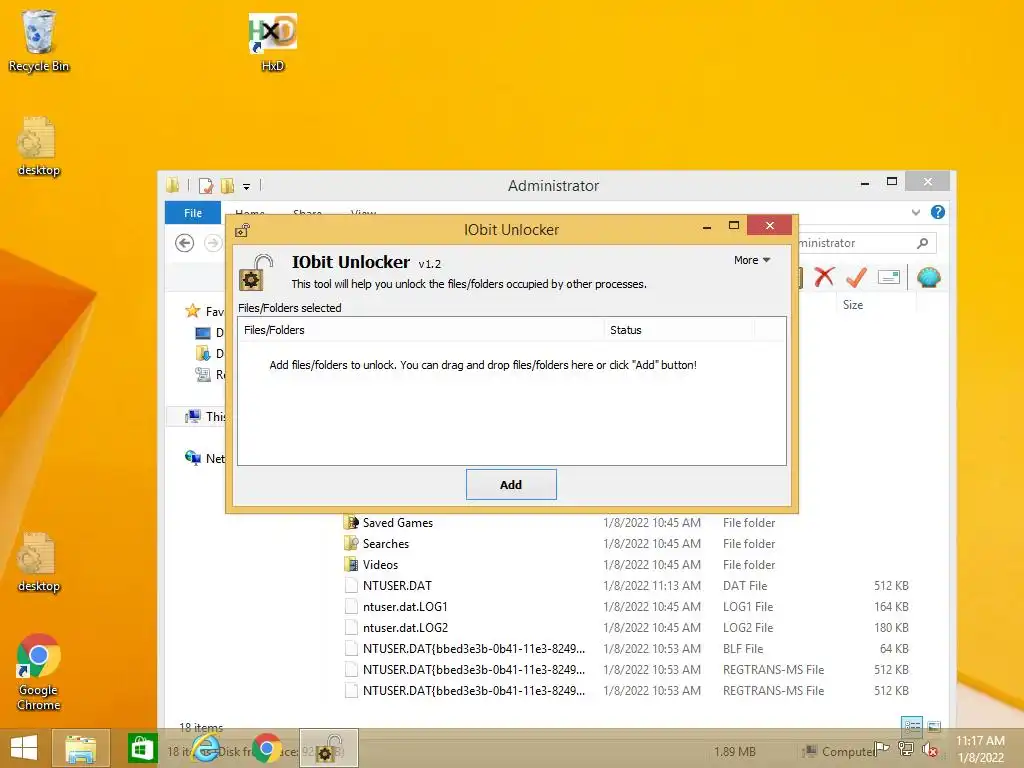Click the rename card icon in Explorer toolbar
1024x768 pixels.
pyautogui.click(x=889, y=277)
